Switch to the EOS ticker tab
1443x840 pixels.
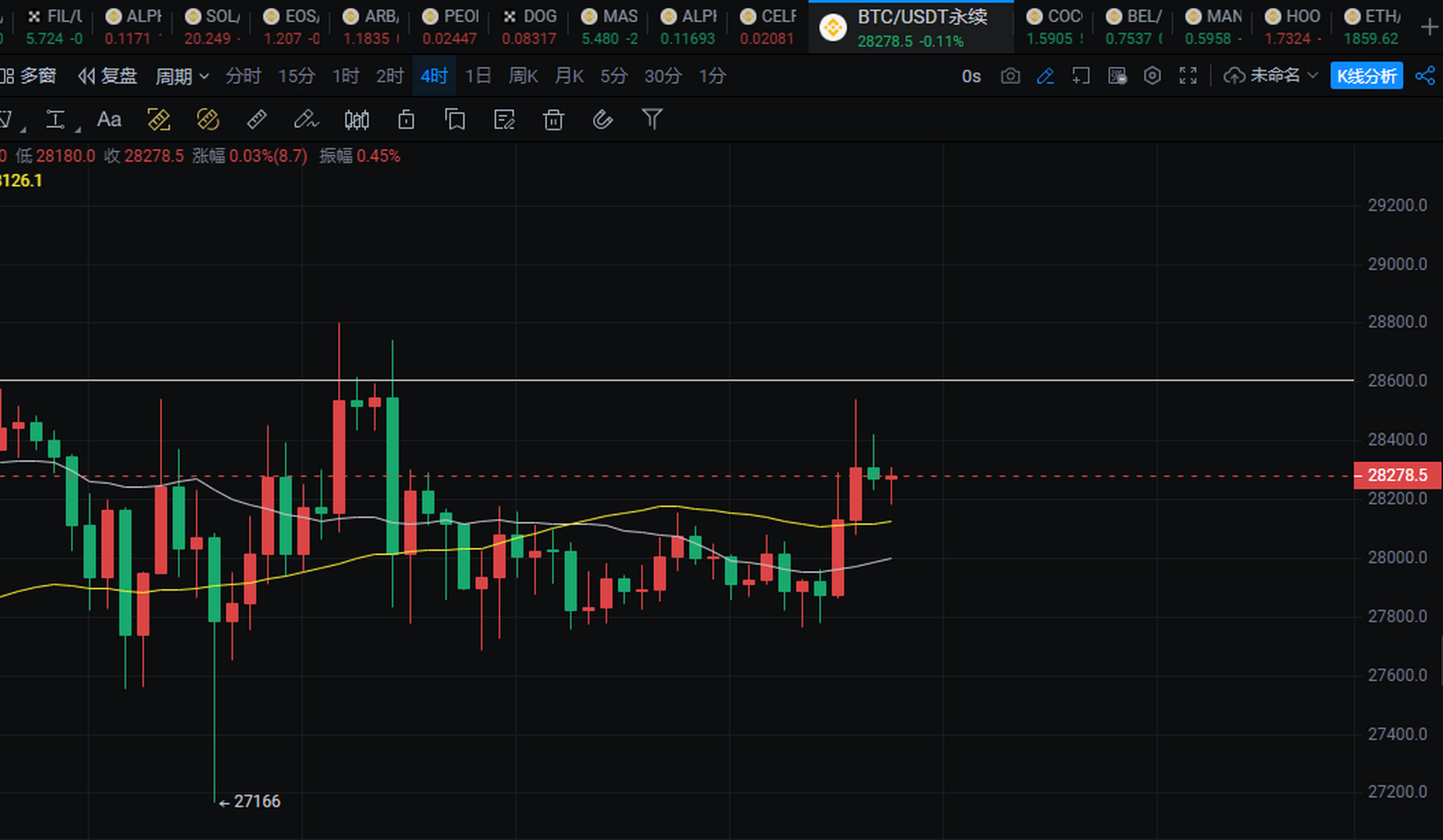(x=292, y=28)
